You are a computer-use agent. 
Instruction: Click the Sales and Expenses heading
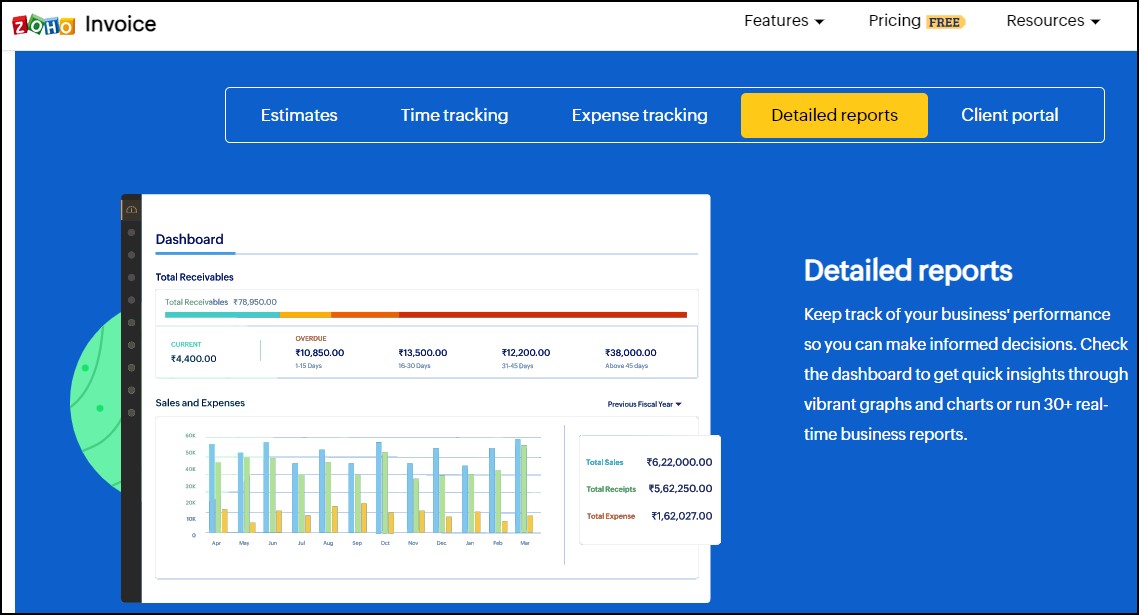pos(200,403)
